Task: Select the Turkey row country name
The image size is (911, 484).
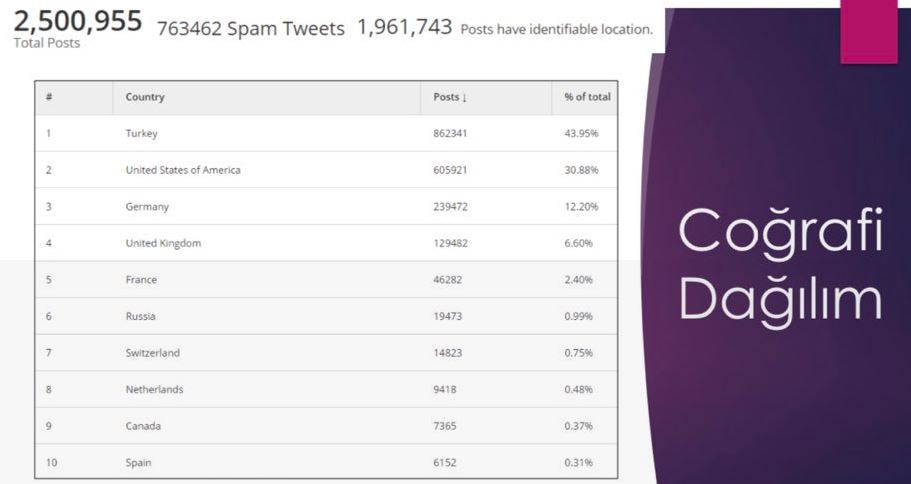Action: coord(142,134)
